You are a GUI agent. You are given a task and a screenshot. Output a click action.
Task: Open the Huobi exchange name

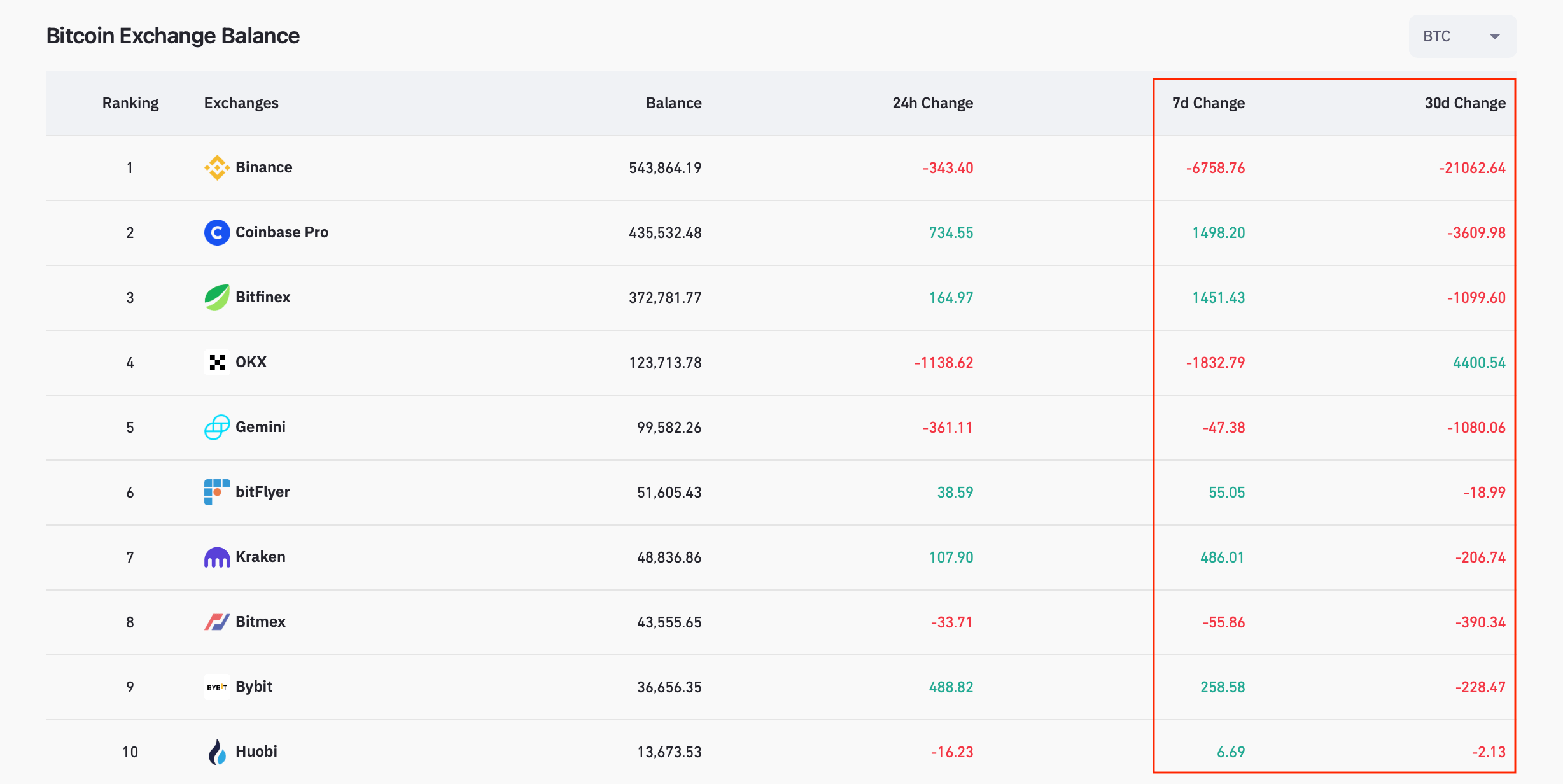pos(256,752)
